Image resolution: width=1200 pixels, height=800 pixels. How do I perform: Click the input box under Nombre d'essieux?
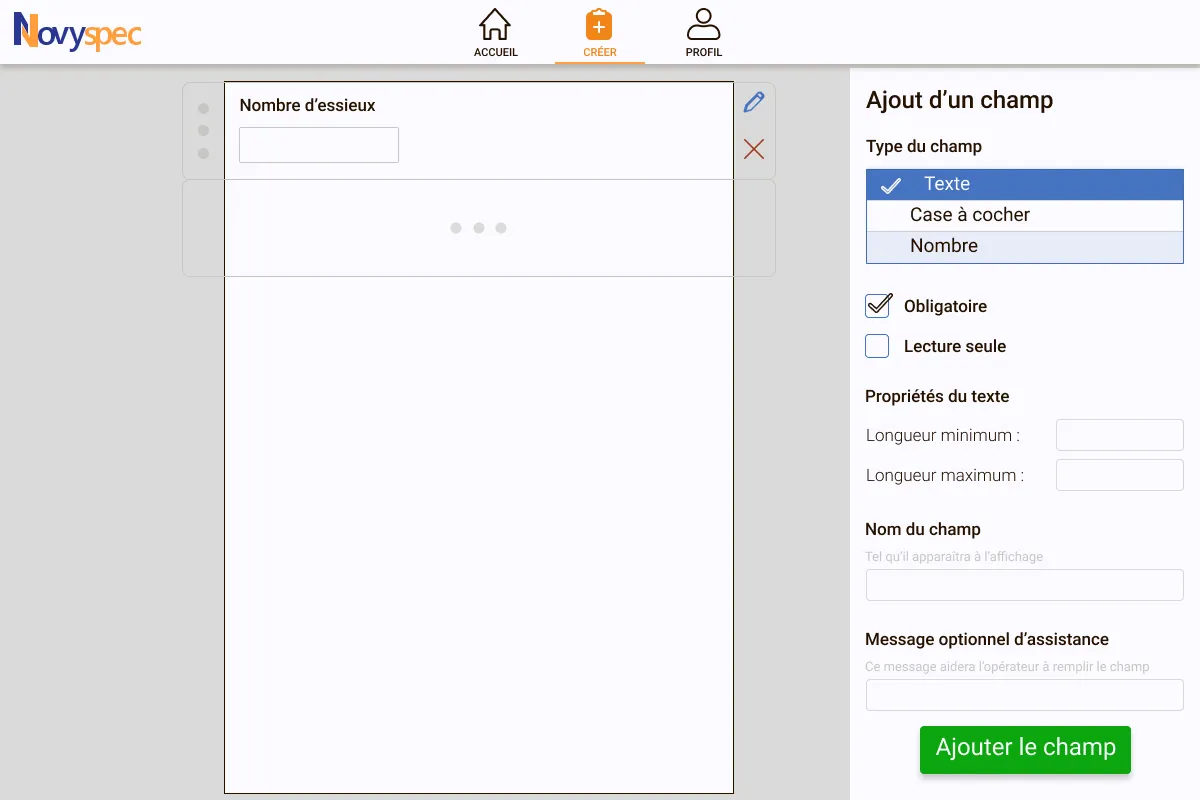319,145
